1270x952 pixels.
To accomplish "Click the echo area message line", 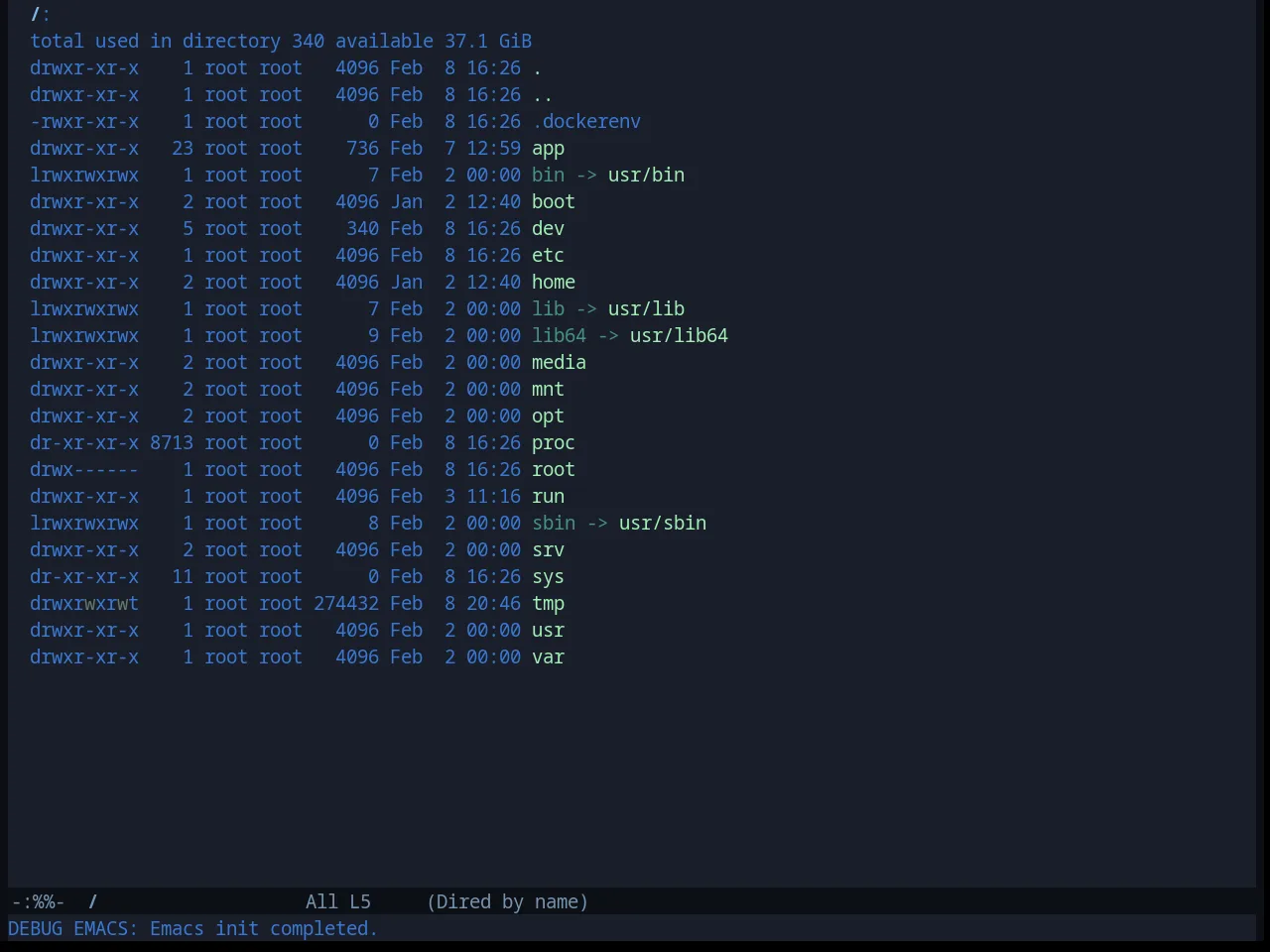I will tap(192, 929).
